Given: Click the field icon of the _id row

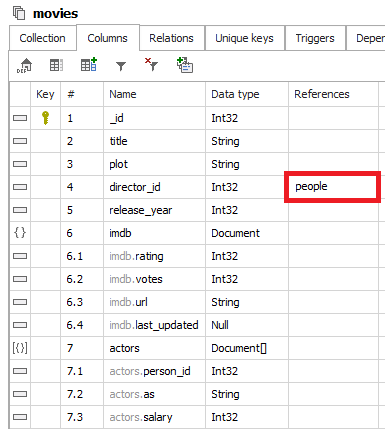Looking at the screenshot, I should pyautogui.click(x=20, y=118).
